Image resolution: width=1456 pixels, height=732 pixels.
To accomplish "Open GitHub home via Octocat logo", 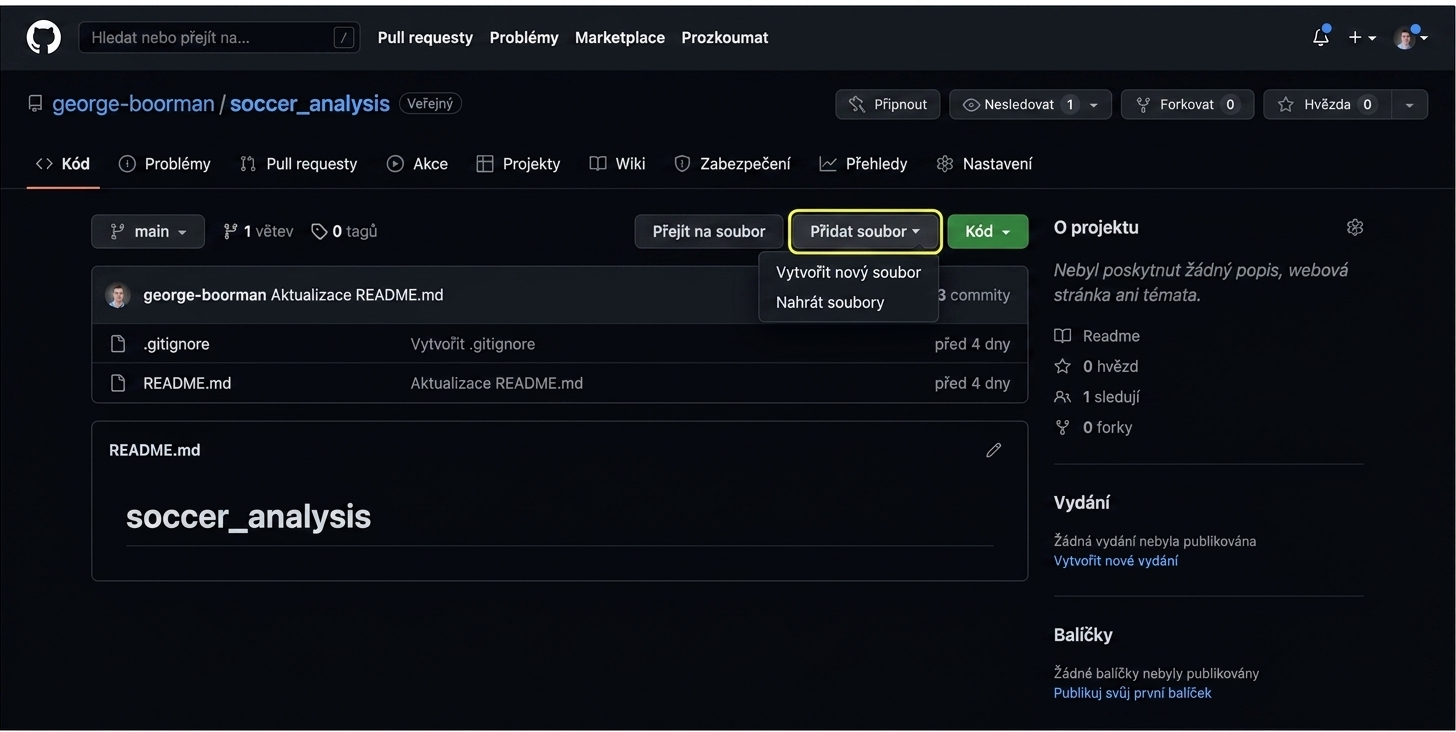I will [x=44, y=38].
